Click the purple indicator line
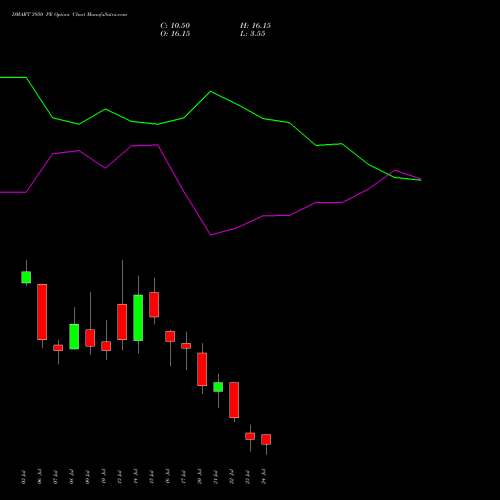This screenshot has width=500, height=500. 210,235
